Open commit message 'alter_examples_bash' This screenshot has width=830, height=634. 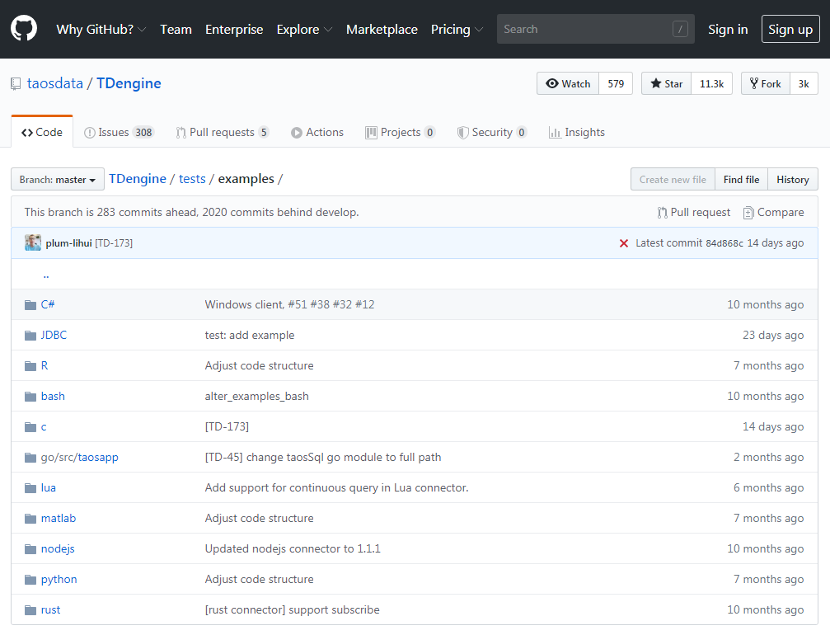pyautogui.click(x=257, y=396)
